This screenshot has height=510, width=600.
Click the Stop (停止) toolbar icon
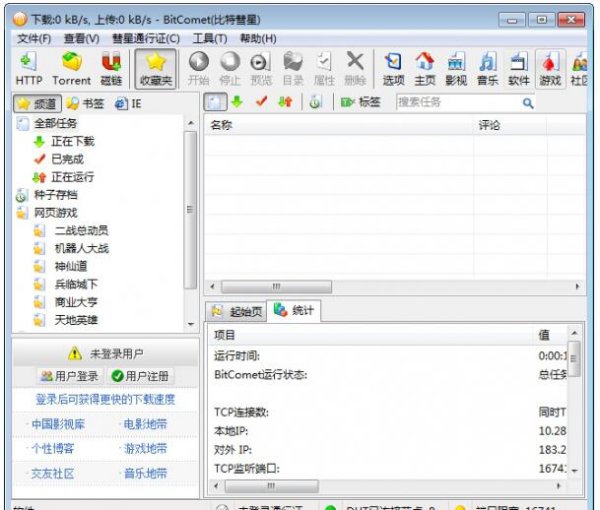coord(230,69)
